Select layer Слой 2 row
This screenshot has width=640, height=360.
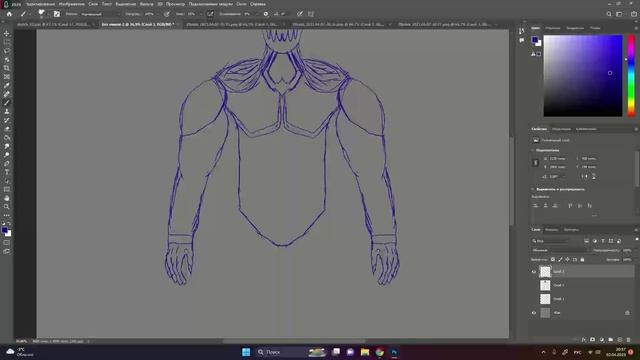coord(583,285)
